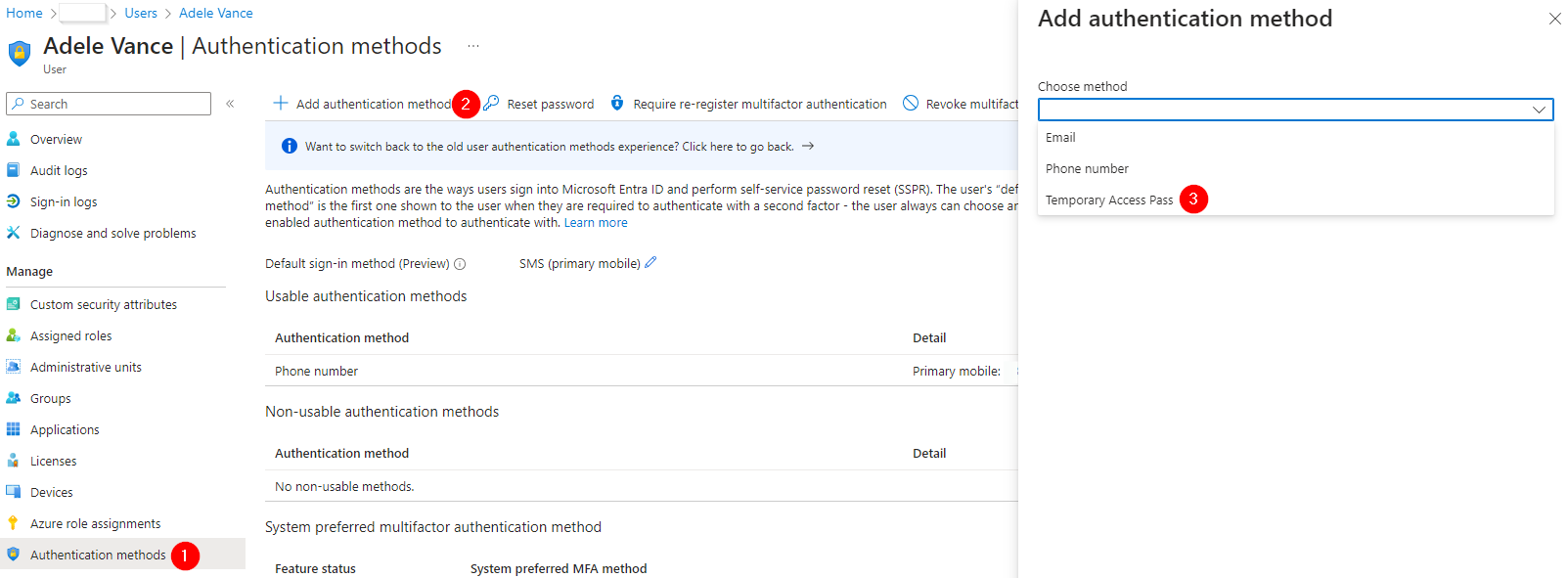Click the Feature status column header
This screenshot has width=1568, height=578.
(315, 569)
